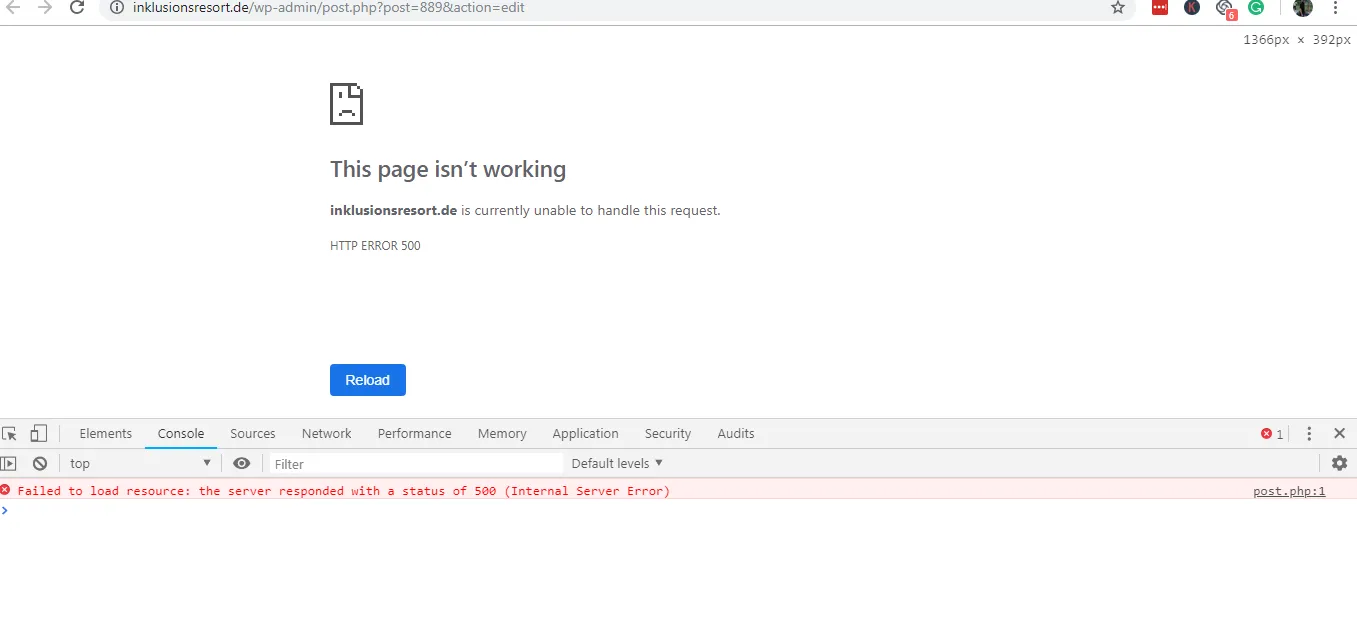Click the bold 'inklusionsresort.de' text

click(394, 210)
